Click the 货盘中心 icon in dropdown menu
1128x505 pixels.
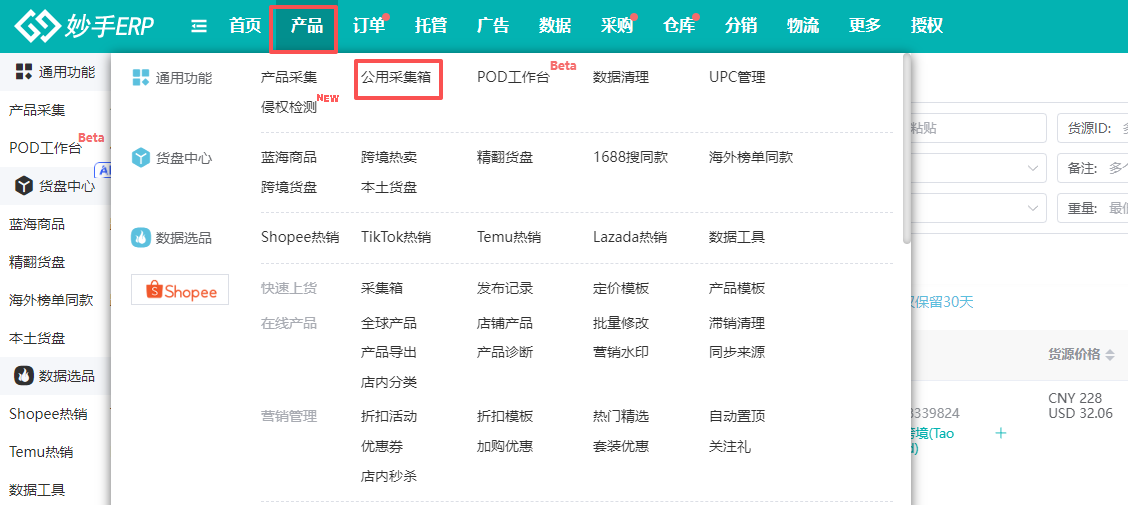pos(140,158)
